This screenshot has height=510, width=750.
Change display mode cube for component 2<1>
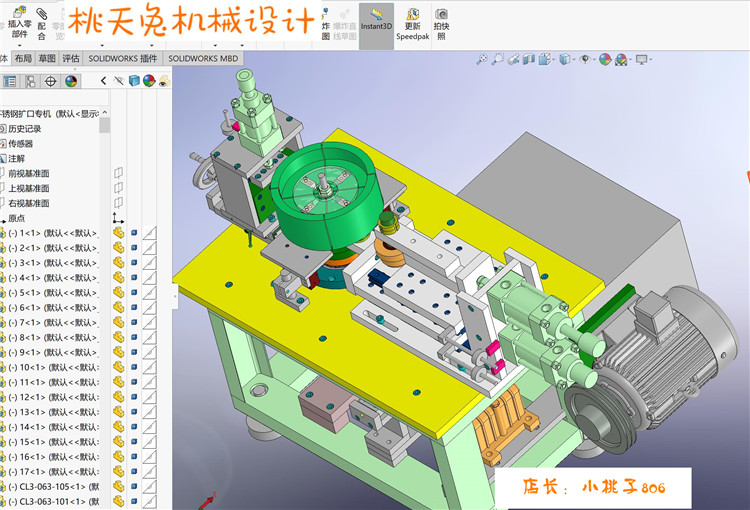[134, 248]
